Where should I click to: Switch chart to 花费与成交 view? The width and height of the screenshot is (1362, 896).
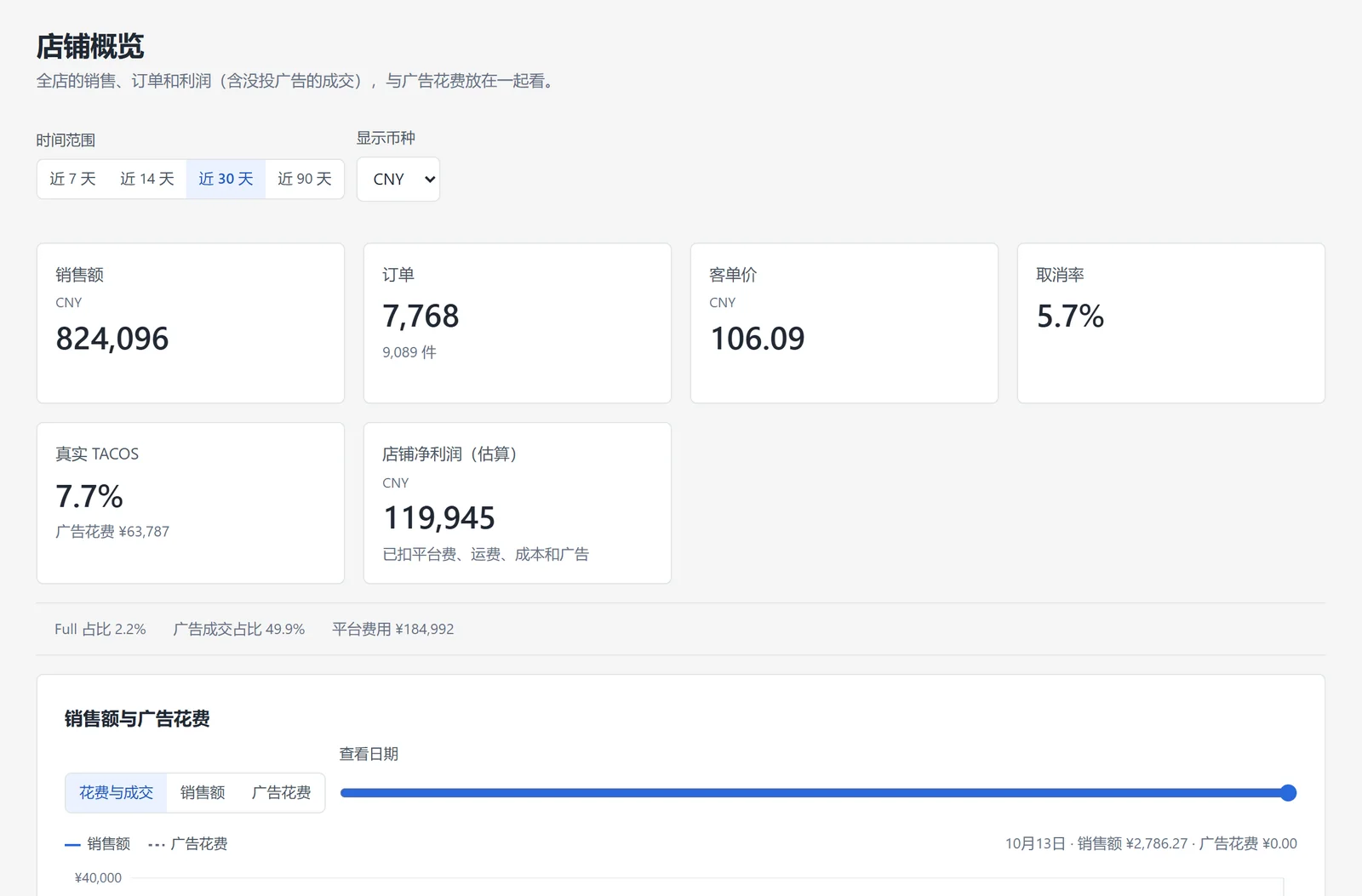pyautogui.click(x=116, y=793)
